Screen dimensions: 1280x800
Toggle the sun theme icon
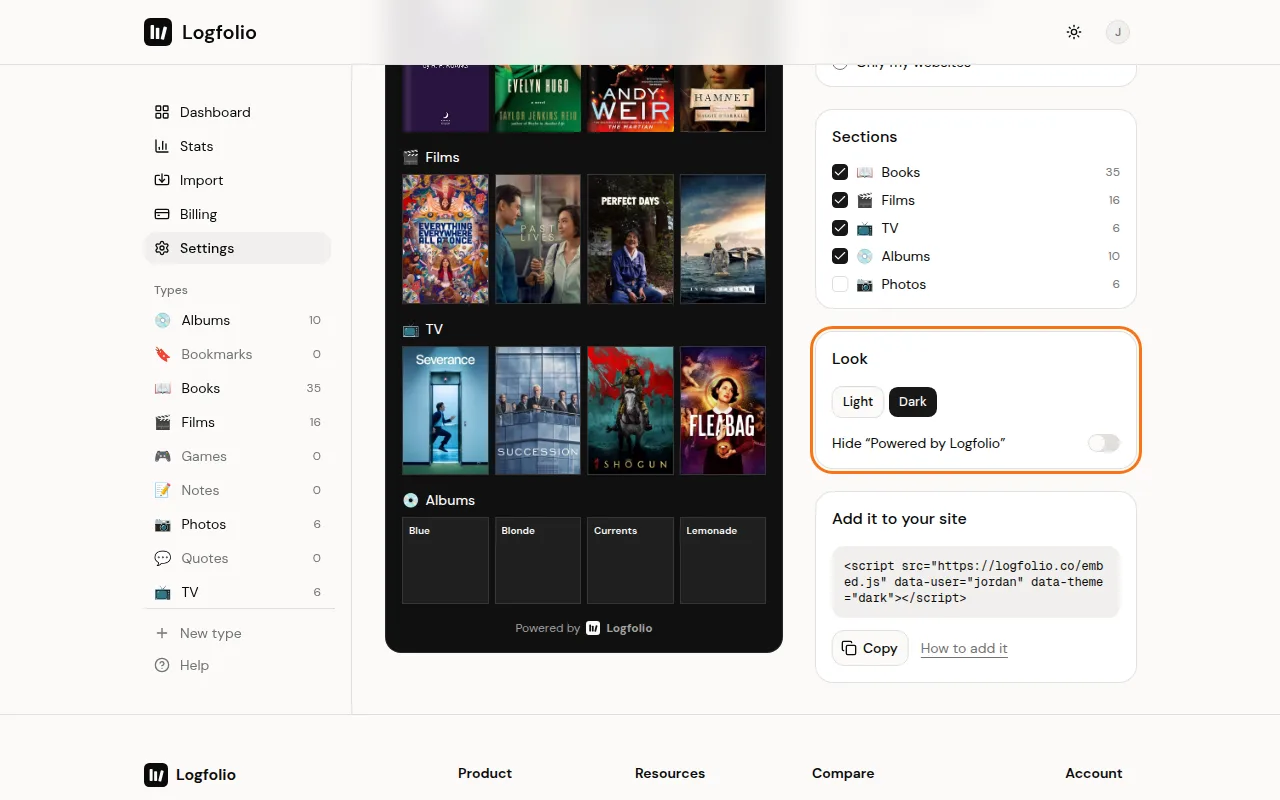[x=1074, y=32]
